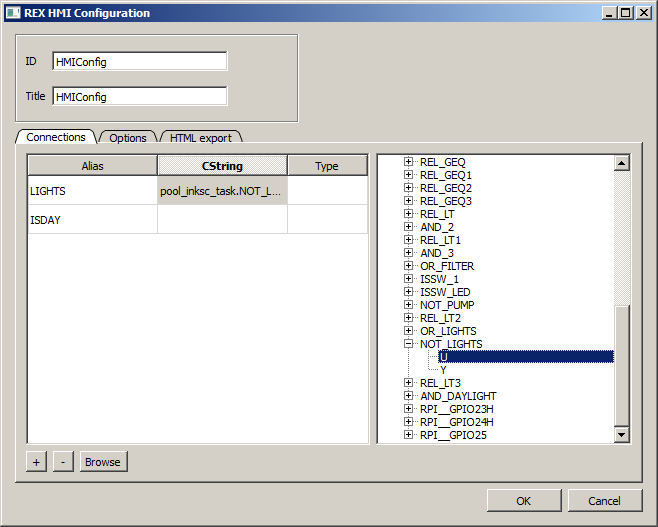This screenshot has width=658, height=527.
Task: Select the U input under NOT_LIGHTS
Action: coord(526,357)
